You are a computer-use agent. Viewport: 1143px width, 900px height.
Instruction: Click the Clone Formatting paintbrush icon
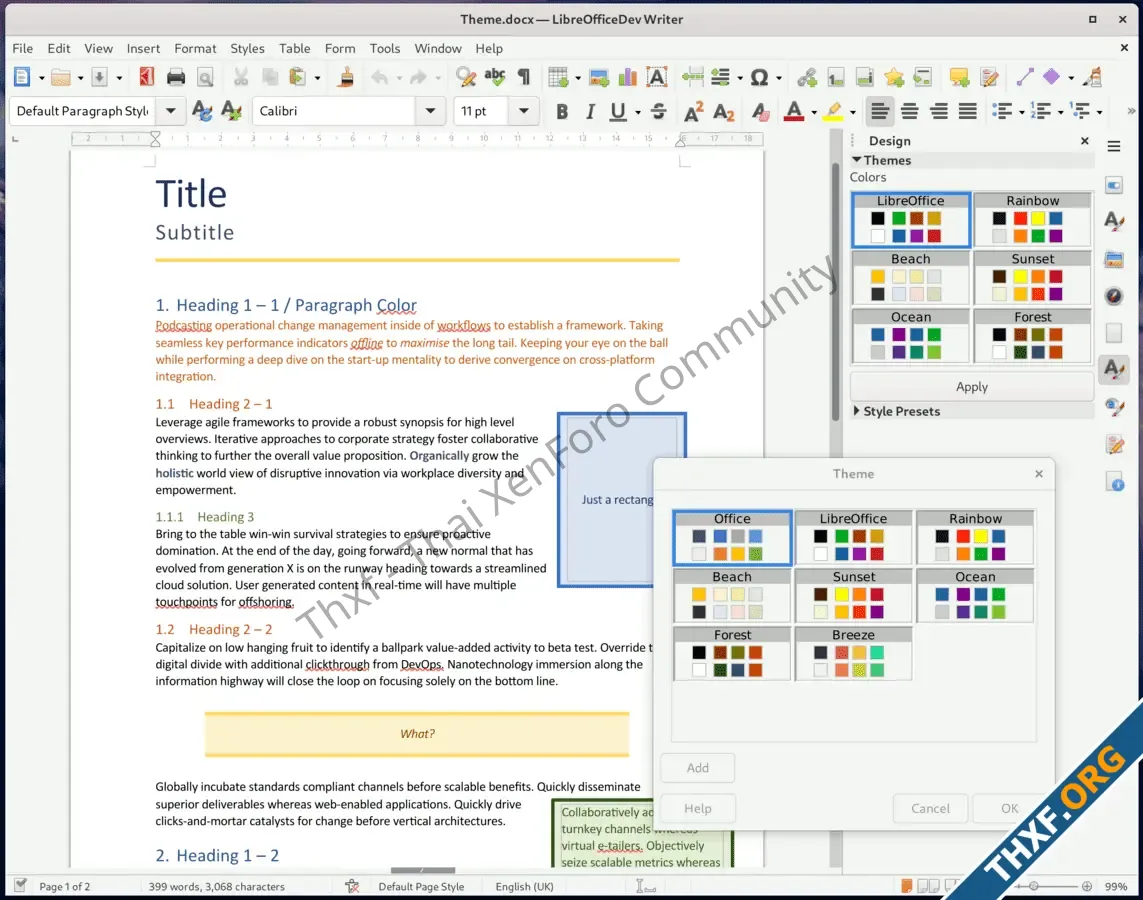tap(346, 77)
